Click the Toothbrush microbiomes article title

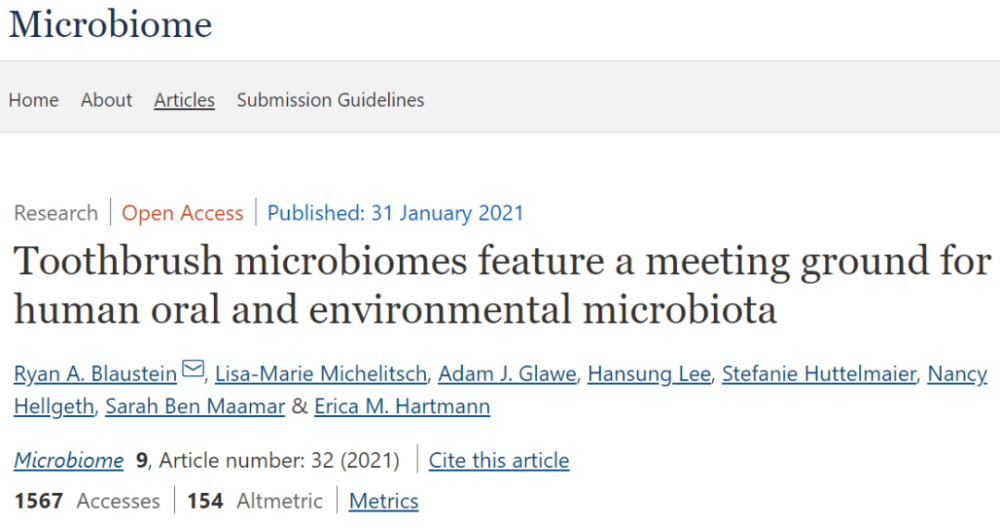click(500, 286)
